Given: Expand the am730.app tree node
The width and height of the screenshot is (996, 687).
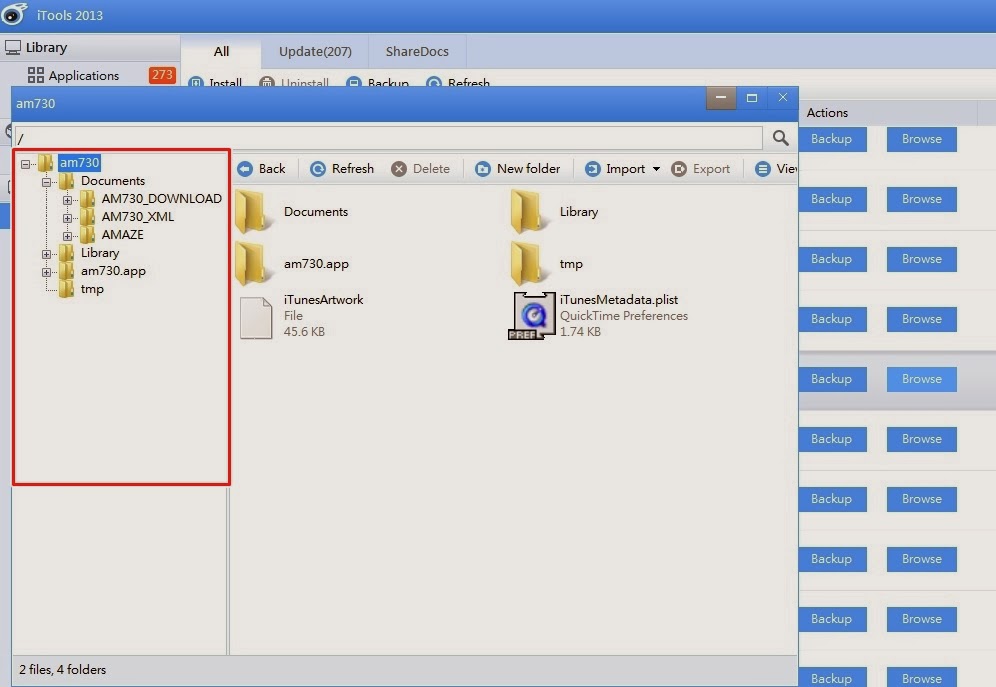Looking at the screenshot, I should tap(46, 272).
